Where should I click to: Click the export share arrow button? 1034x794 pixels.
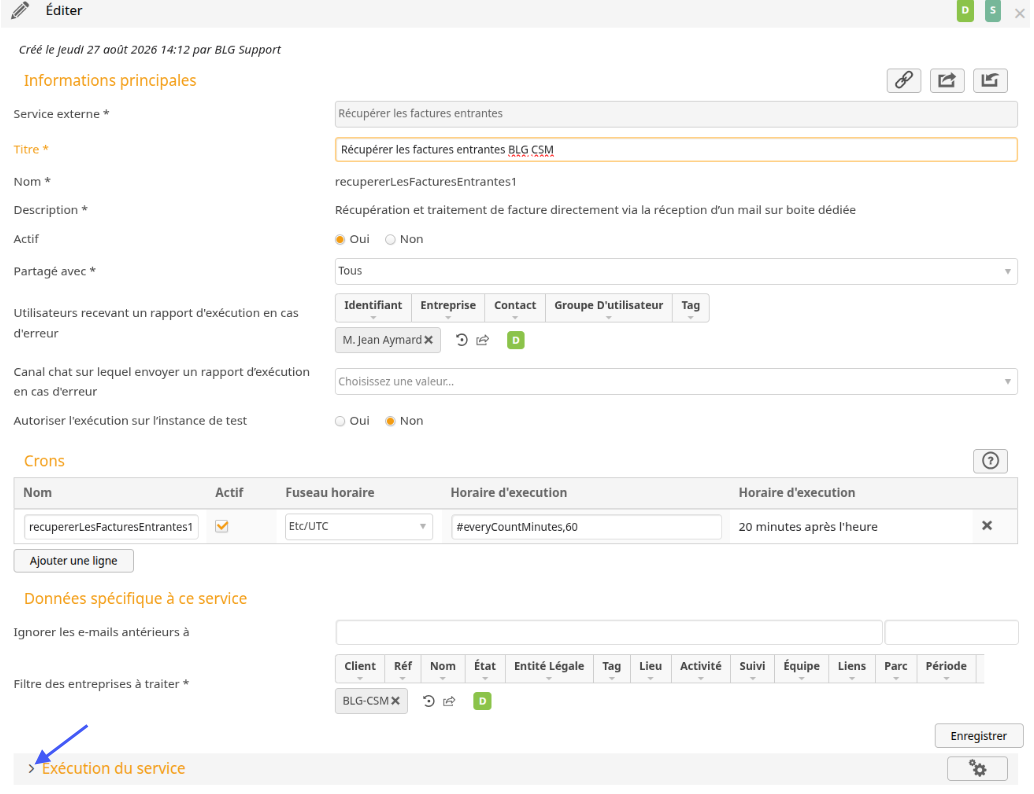pos(947,80)
